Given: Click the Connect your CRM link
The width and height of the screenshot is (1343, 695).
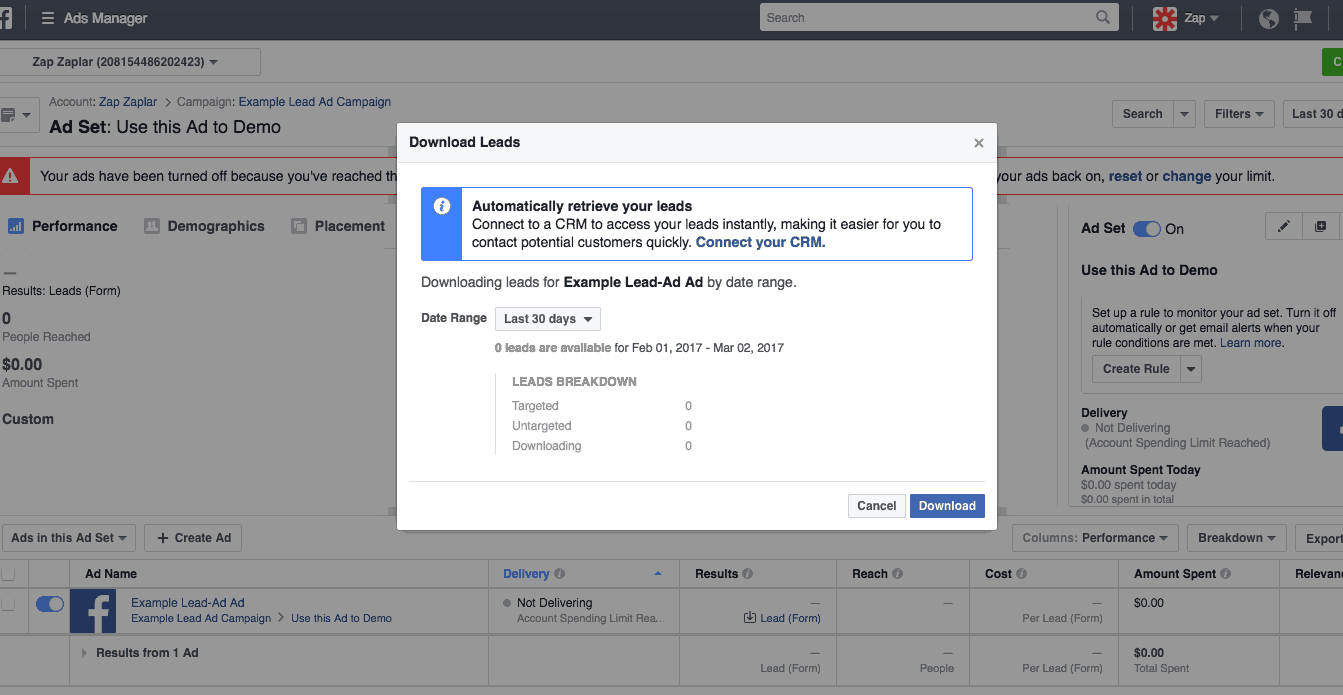Looking at the screenshot, I should [x=760, y=242].
